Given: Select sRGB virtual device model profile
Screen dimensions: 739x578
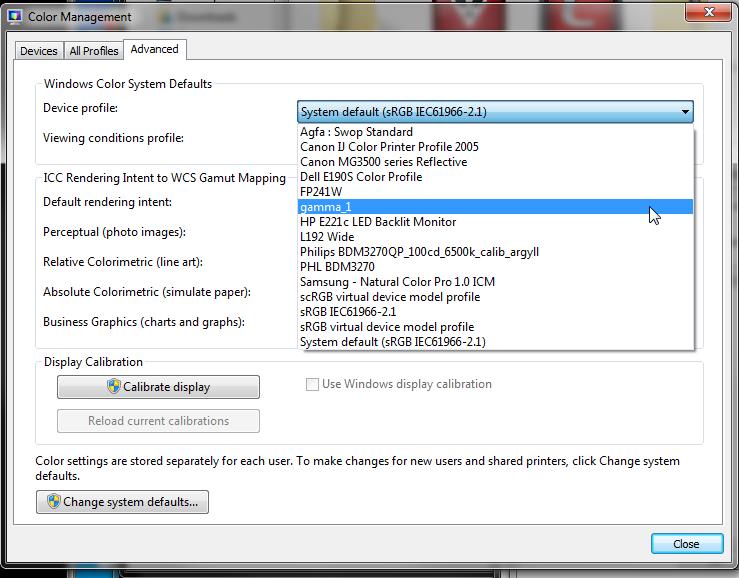Looking at the screenshot, I should [495, 327].
